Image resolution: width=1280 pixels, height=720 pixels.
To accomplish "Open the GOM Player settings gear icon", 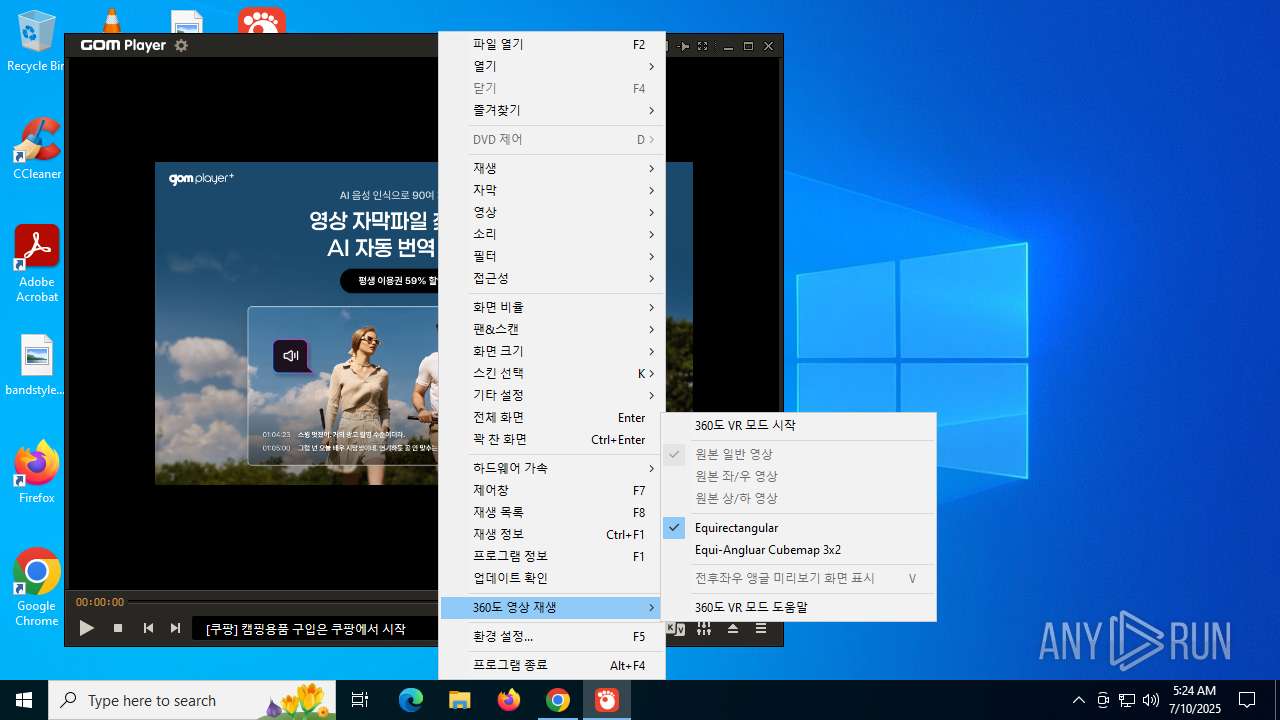I will tap(181, 45).
